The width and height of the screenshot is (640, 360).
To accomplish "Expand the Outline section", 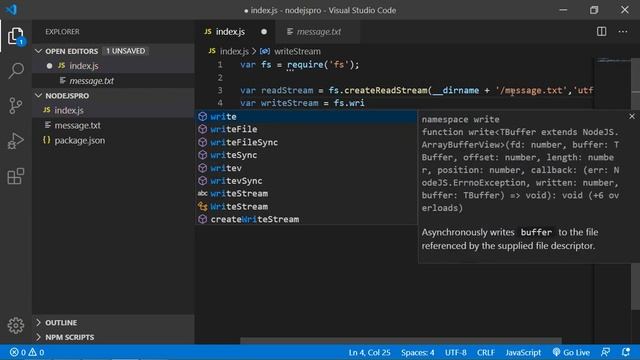I will point(113,322).
